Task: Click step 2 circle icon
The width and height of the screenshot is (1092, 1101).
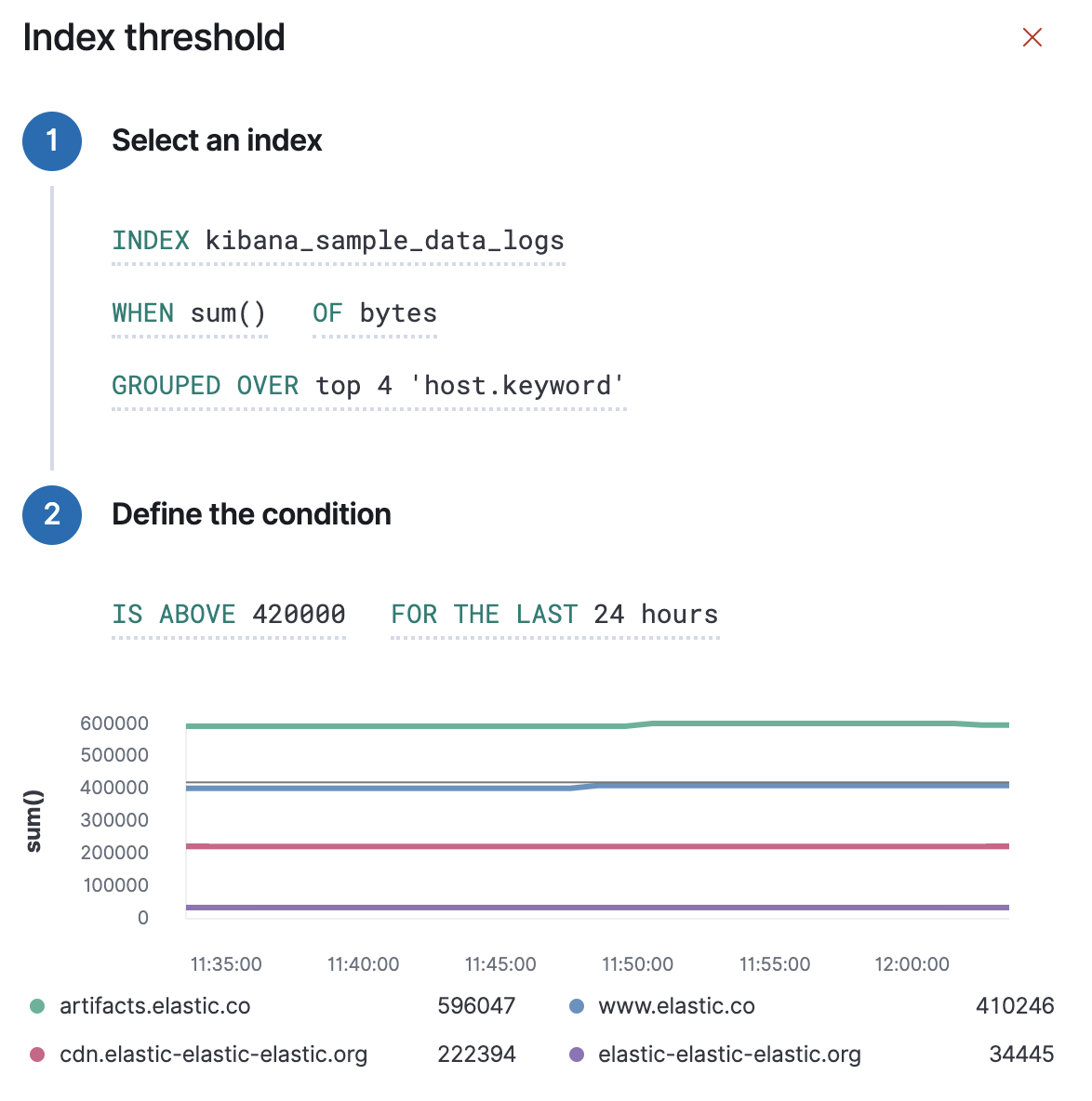Action: 52,514
